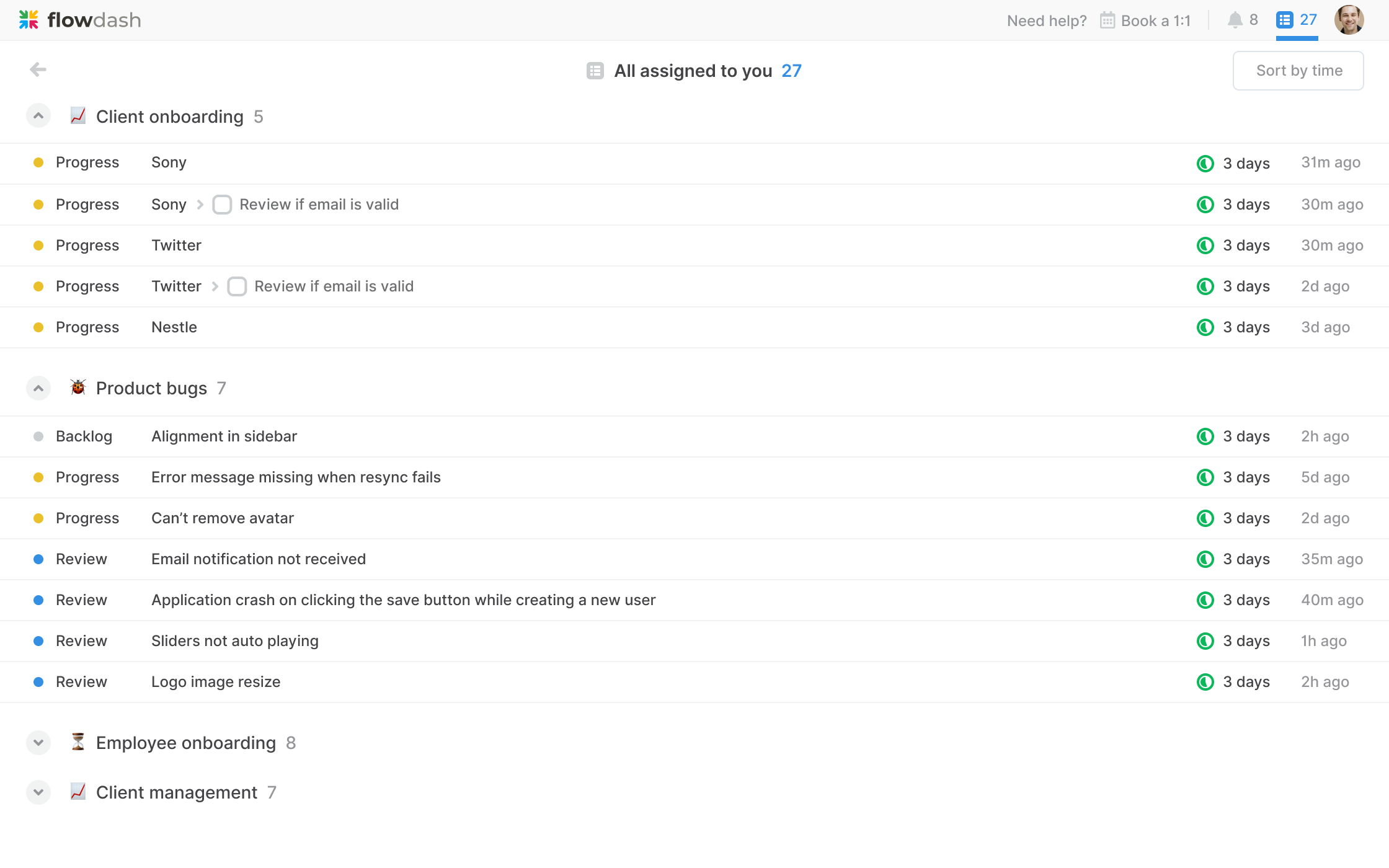
Task: Collapse the Product bugs section
Action: point(38,388)
